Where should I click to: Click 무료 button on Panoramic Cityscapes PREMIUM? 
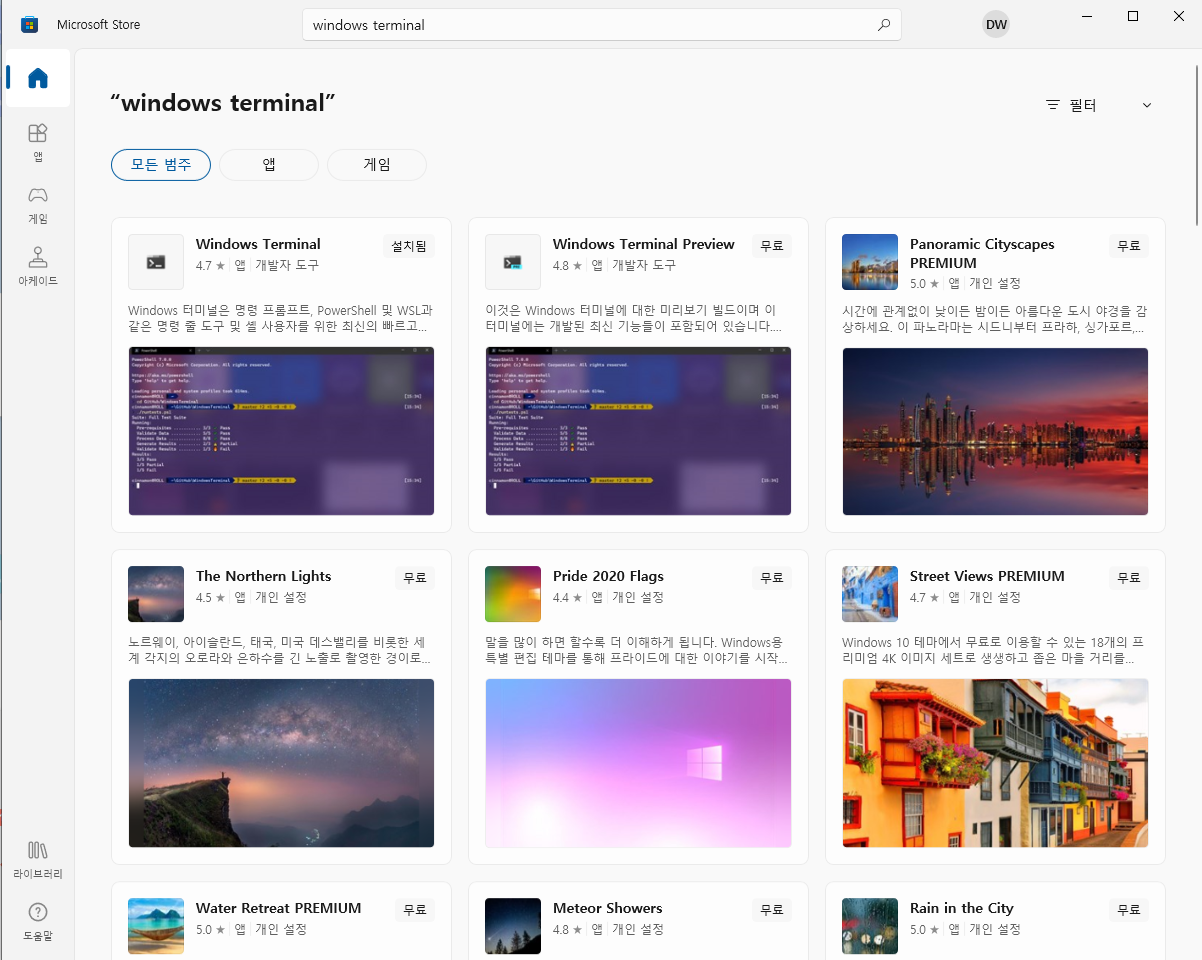1128,246
